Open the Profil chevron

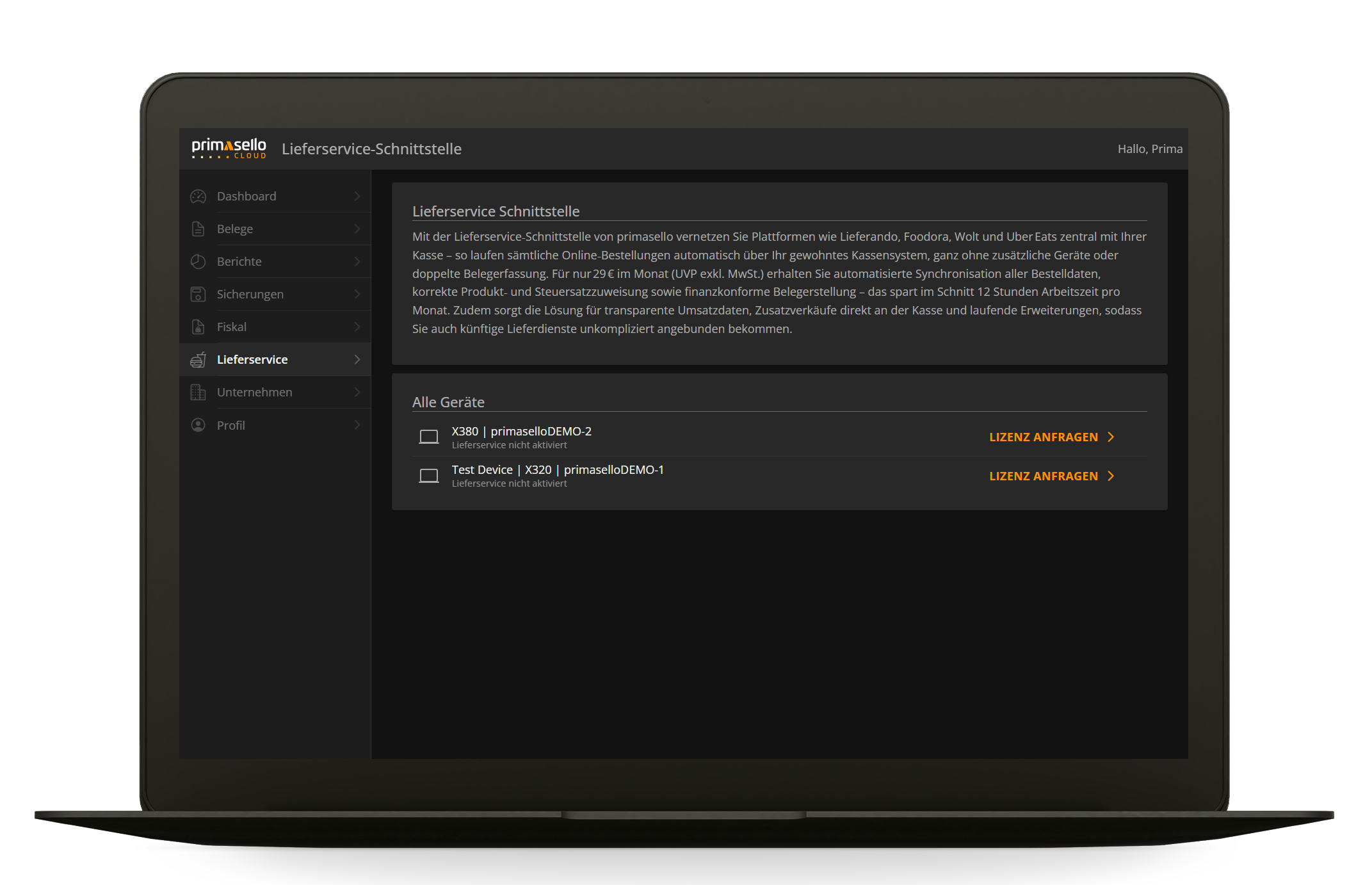(x=357, y=425)
